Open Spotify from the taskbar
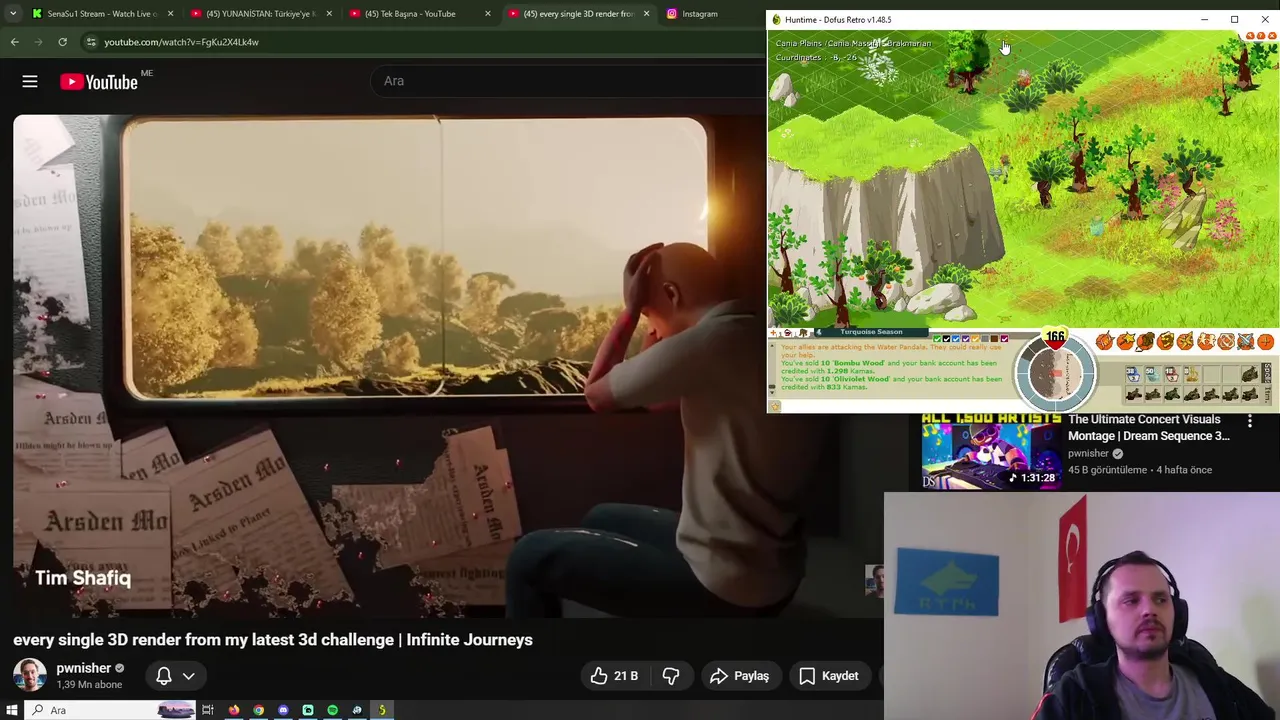 coord(332,710)
